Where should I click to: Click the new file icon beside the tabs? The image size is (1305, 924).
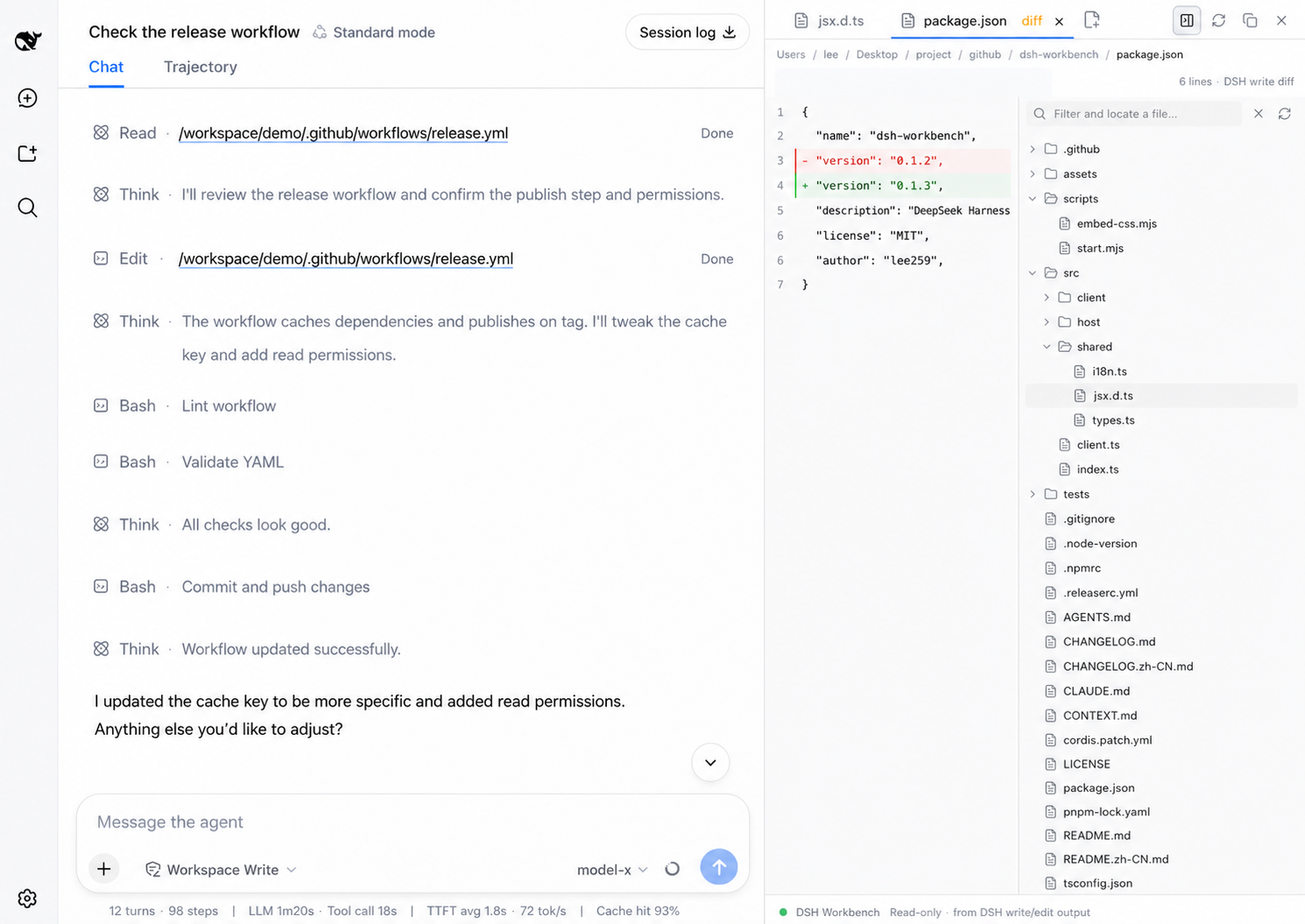point(1092,20)
